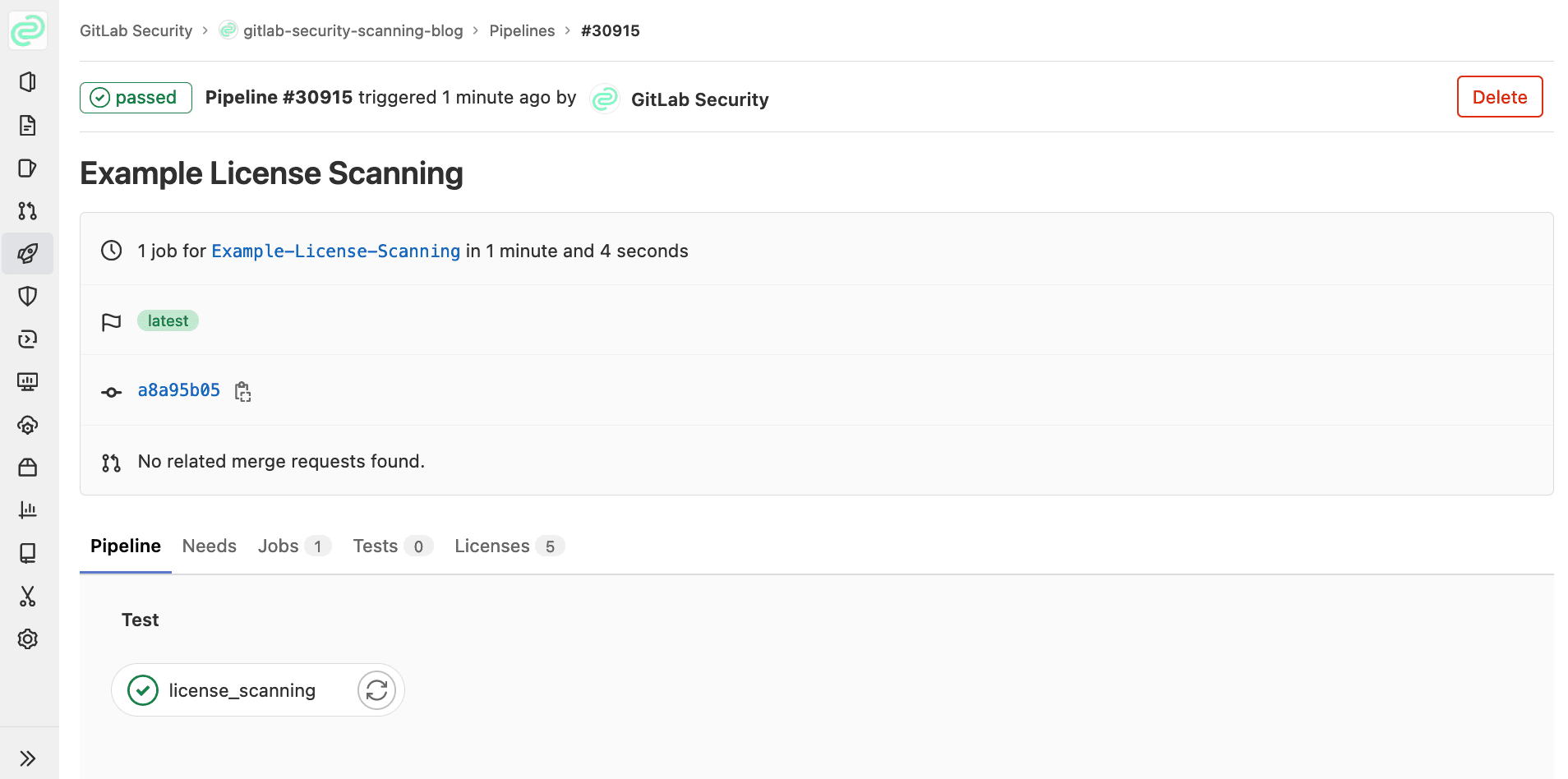Open the CI/CD rocket icon in sidebar
Image resolution: width=1568 pixels, height=779 pixels.
pos(28,253)
